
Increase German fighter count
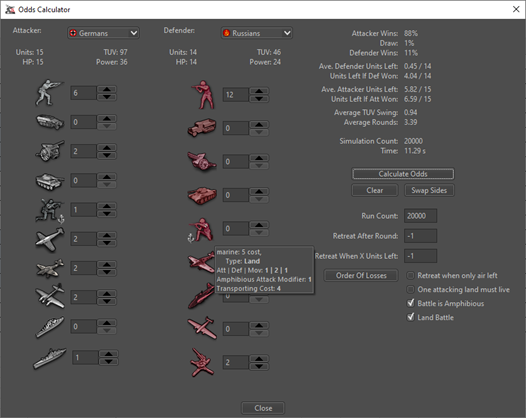coord(107,235)
